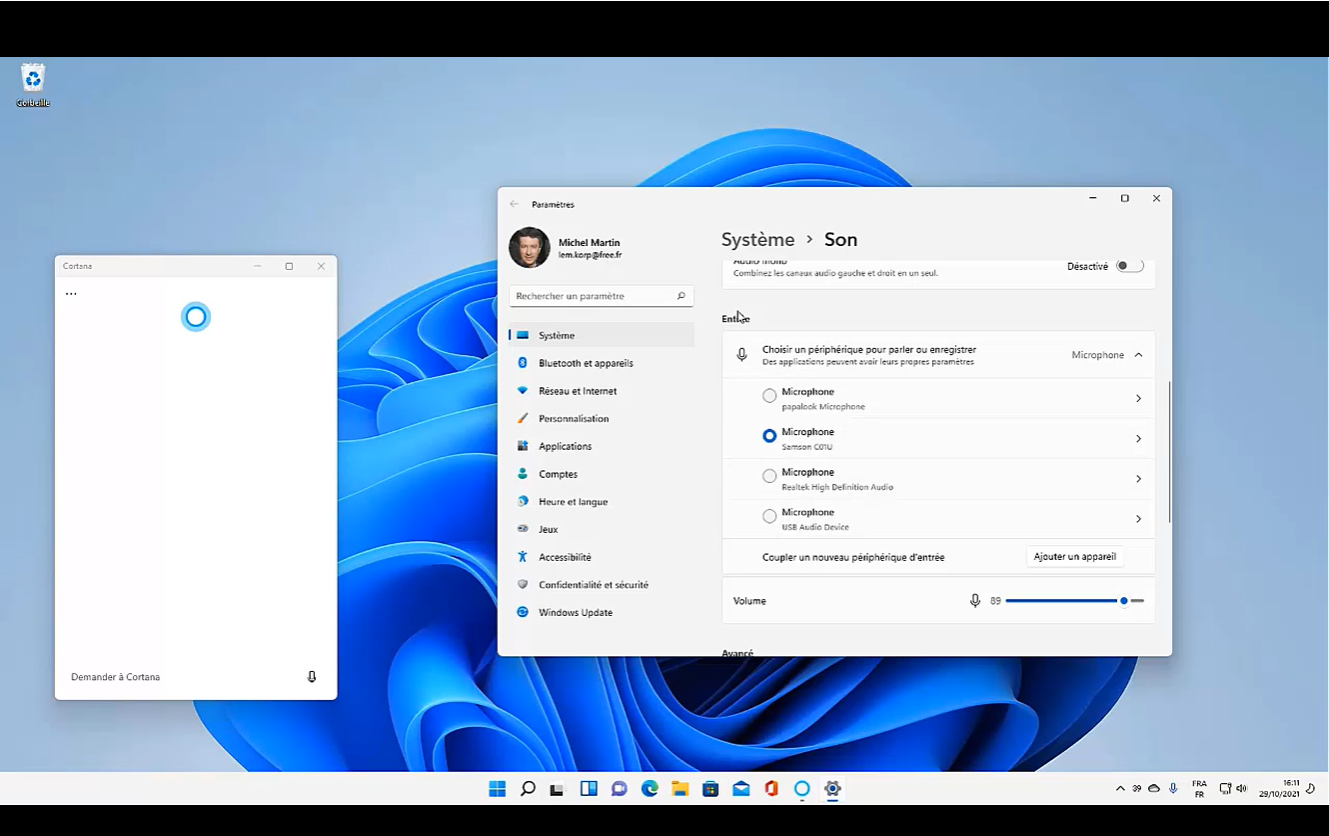The height and width of the screenshot is (836, 1329).
Task: Show hidden icons in the system tray
Action: pyautogui.click(x=1119, y=788)
